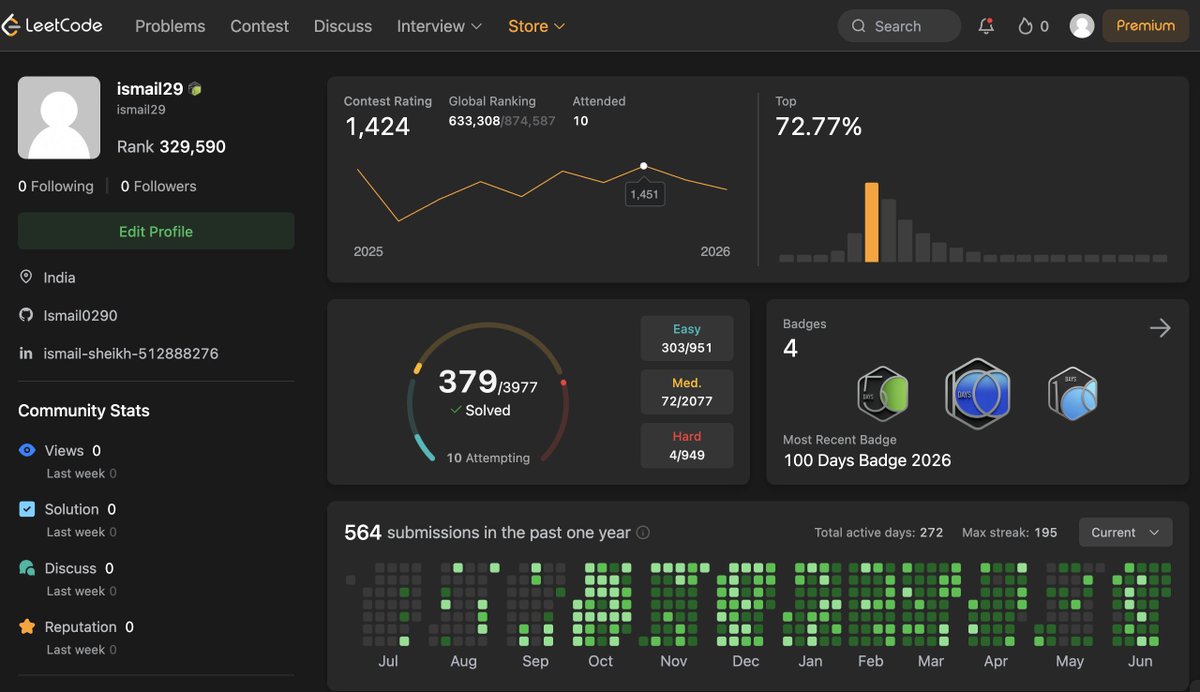Click the info icon beside submissions count

coord(643,533)
